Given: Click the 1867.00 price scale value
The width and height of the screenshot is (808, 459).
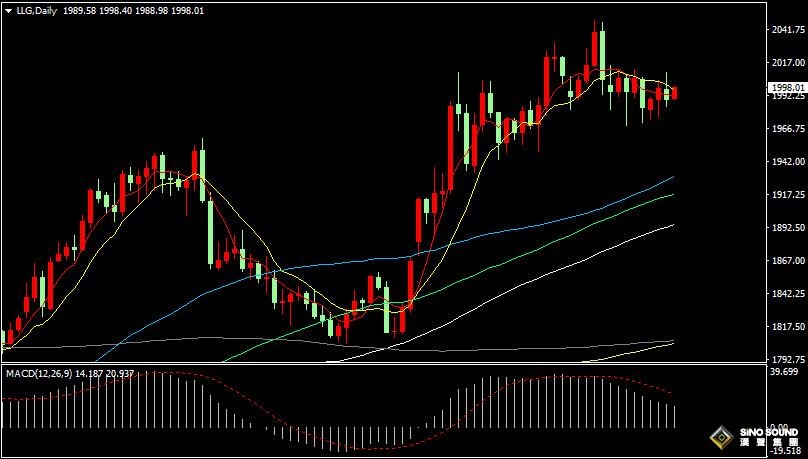Looking at the screenshot, I should tap(788, 261).
